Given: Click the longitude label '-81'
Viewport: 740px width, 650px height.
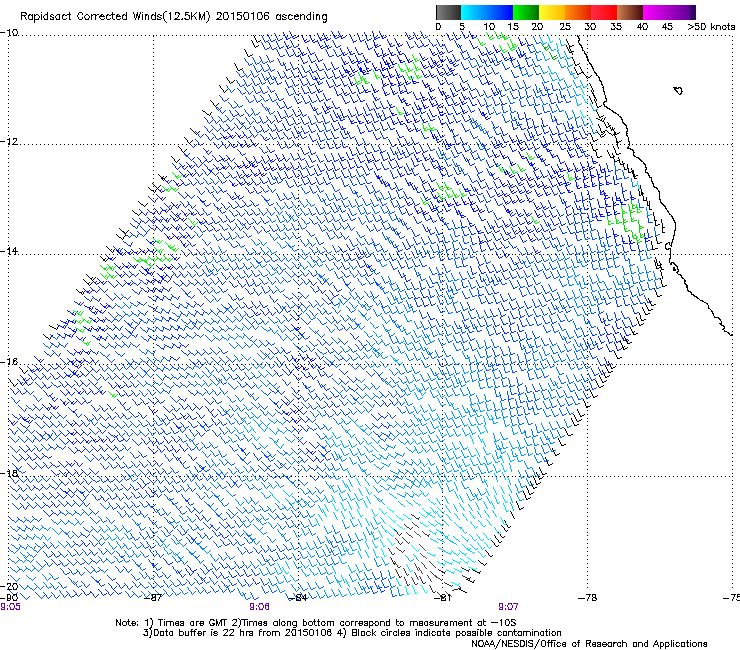Looking at the screenshot, I should (443, 598).
